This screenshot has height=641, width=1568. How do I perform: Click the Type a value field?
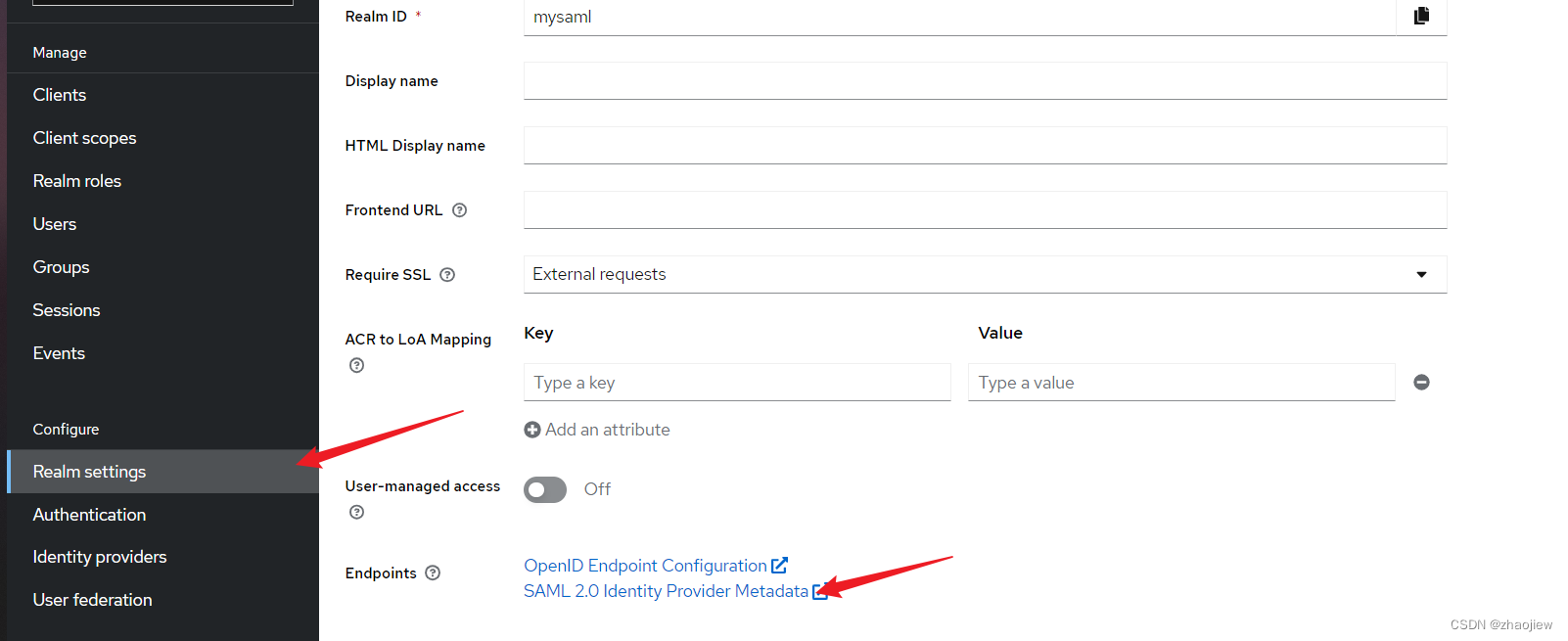coord(1181,383)
